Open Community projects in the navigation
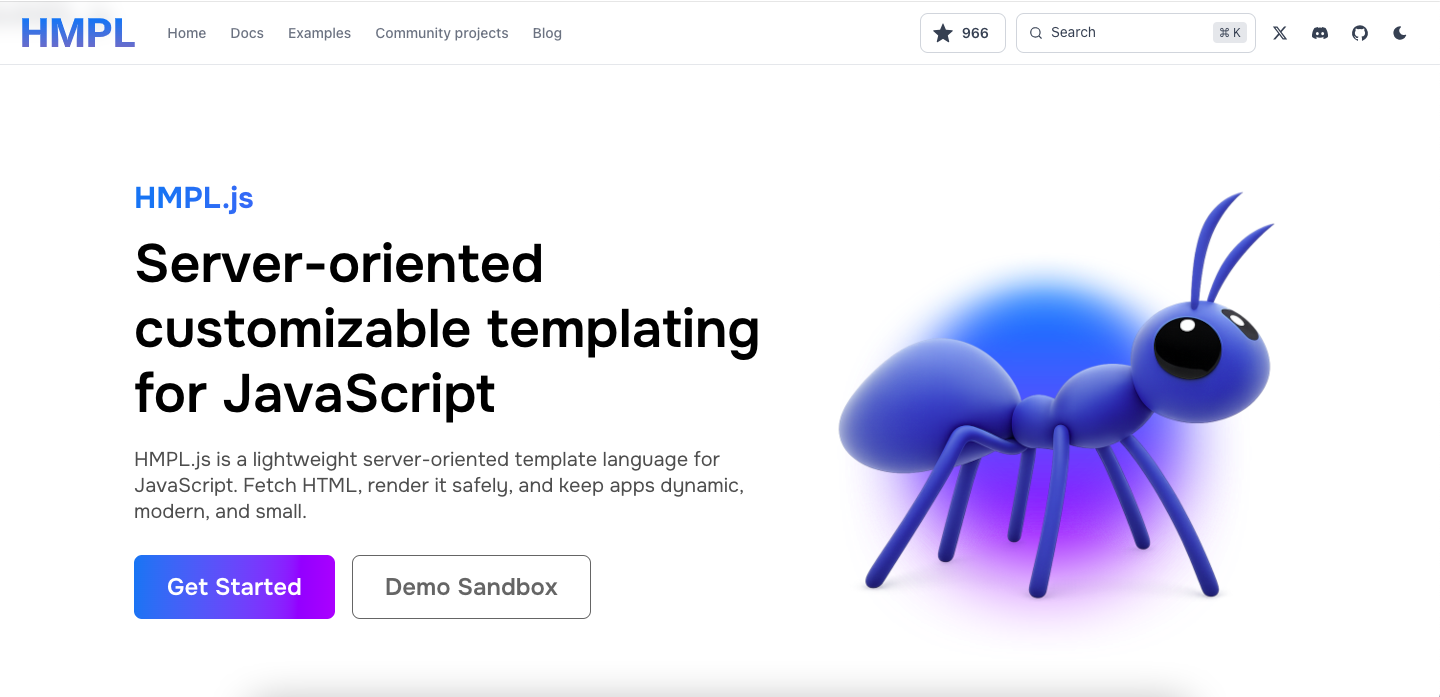Image resolution: width=1440 pixels, height=697 pixels. point(442,33)
